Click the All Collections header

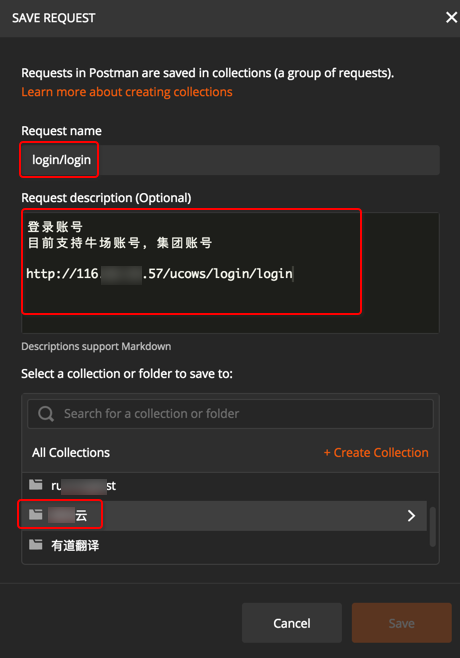coord(71,452)
